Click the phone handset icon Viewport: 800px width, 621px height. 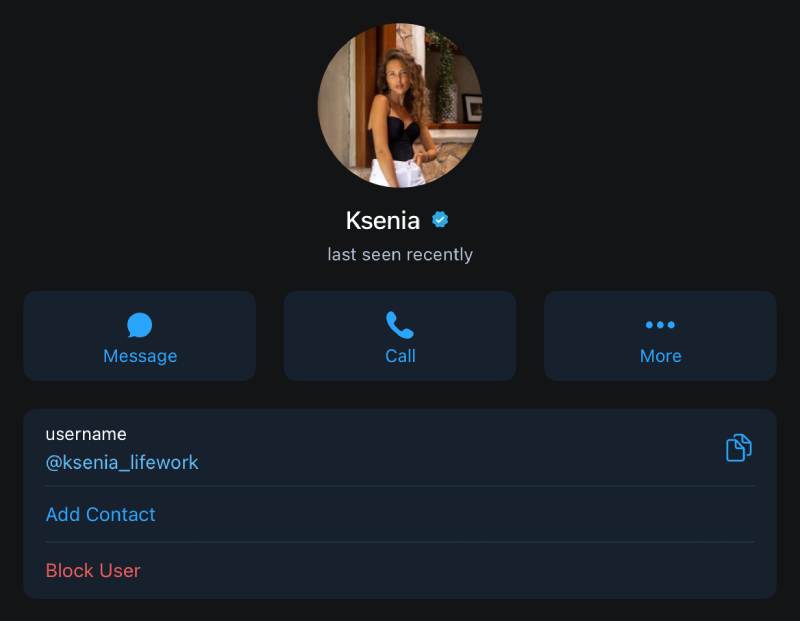coord(400,325)
